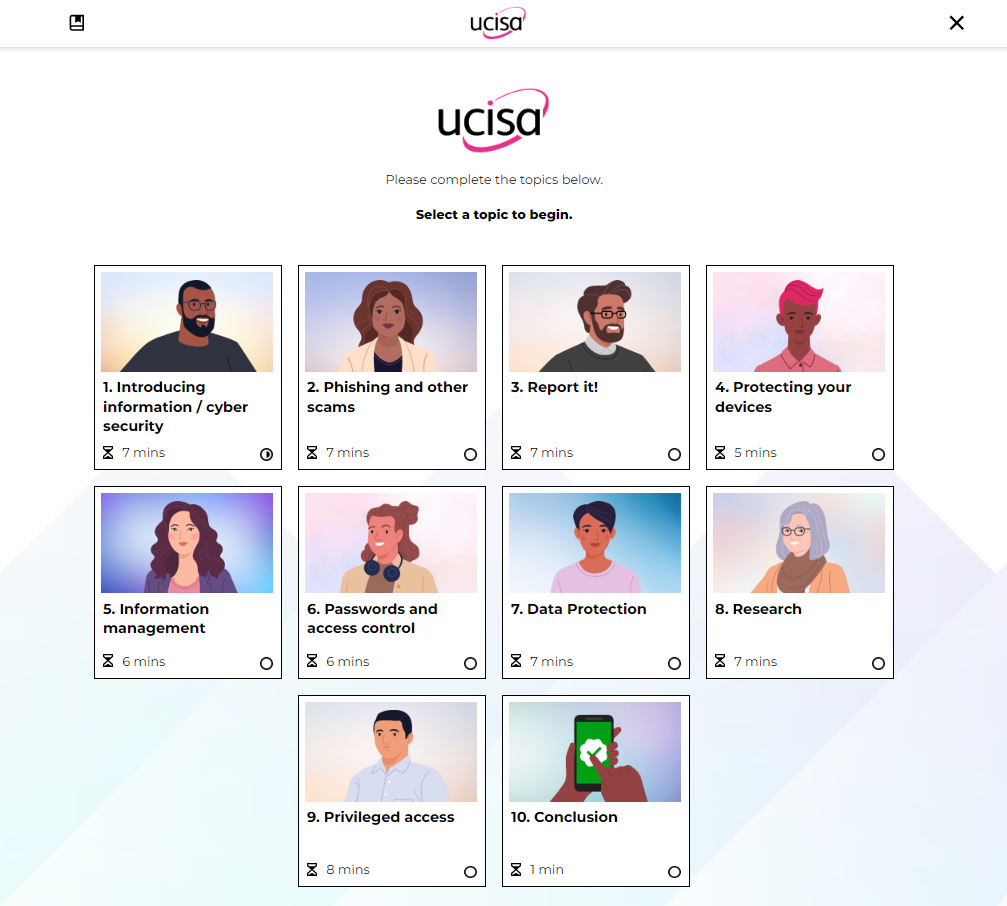Select the Phishing and other scams topic
The height and width of the screenshot is (906, 1007).
387,397
